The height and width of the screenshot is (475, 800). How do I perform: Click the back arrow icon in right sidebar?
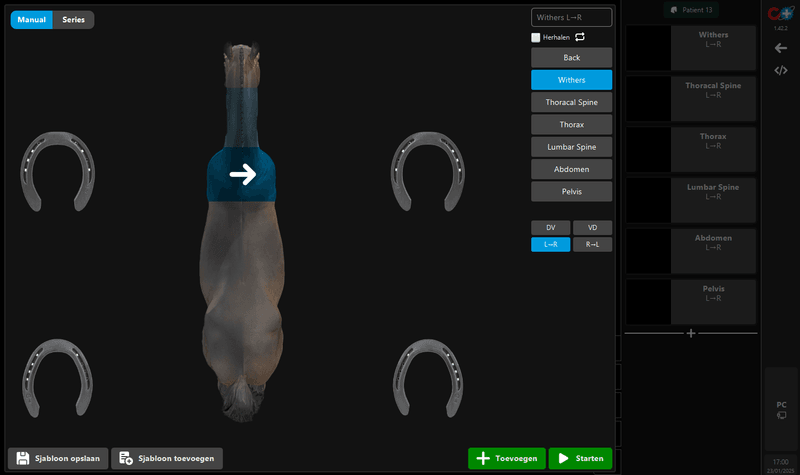[x=781, y=47]
